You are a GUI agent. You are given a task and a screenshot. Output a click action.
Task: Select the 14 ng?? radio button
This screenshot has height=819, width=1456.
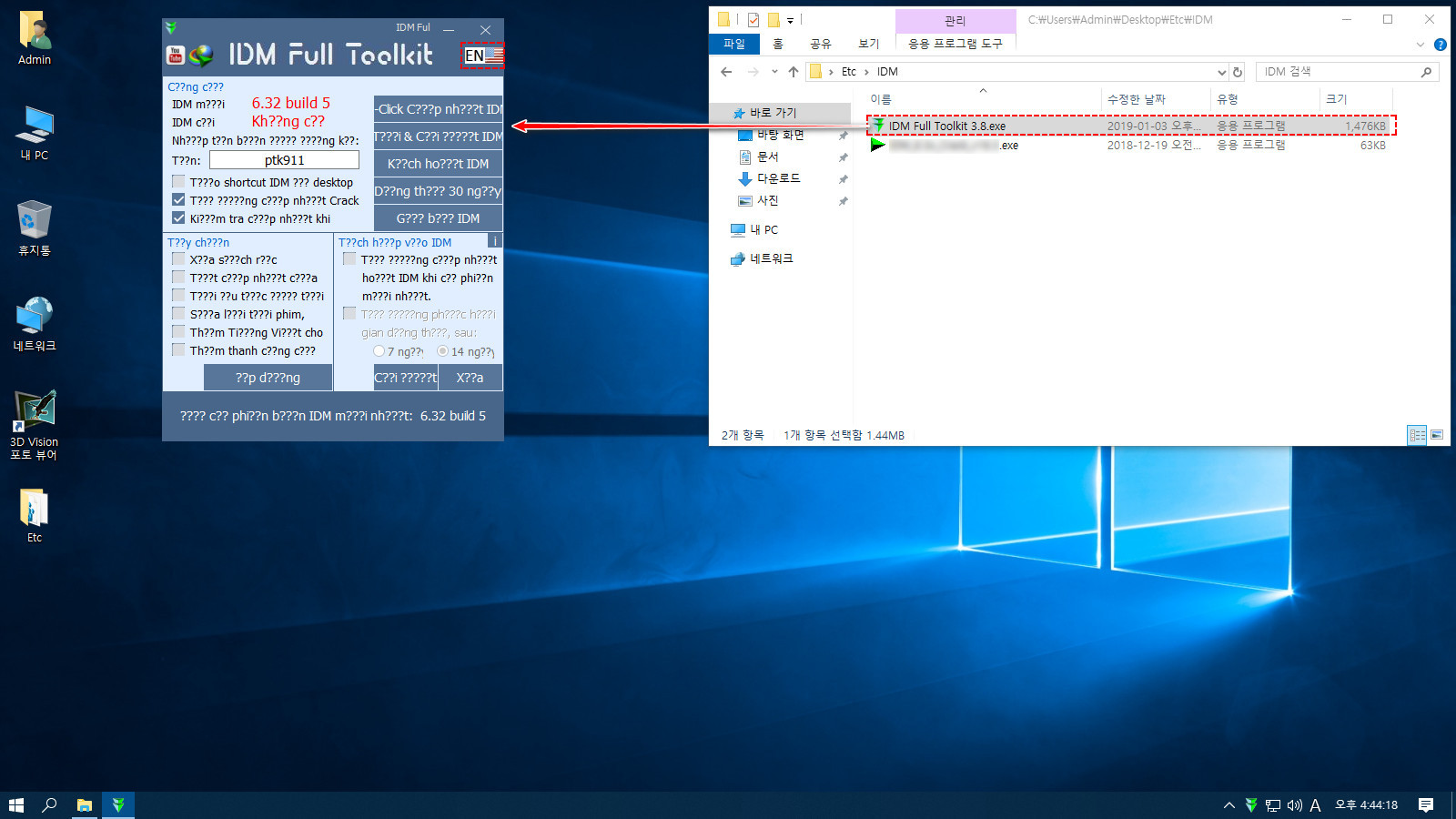[442, 351]
